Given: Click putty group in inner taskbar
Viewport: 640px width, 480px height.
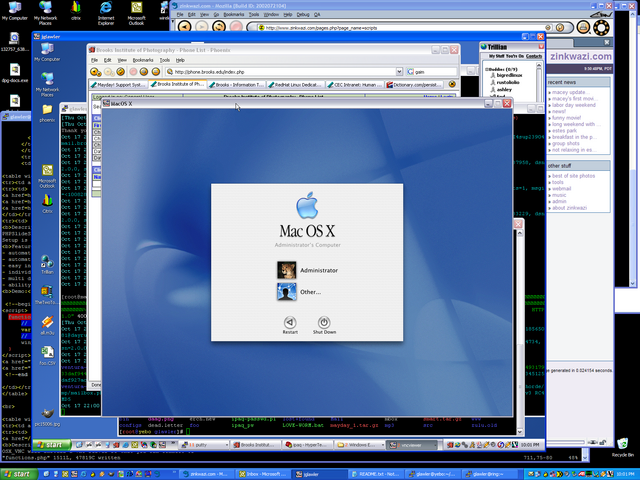Looking at the screenshot, I should coord(204,445).
